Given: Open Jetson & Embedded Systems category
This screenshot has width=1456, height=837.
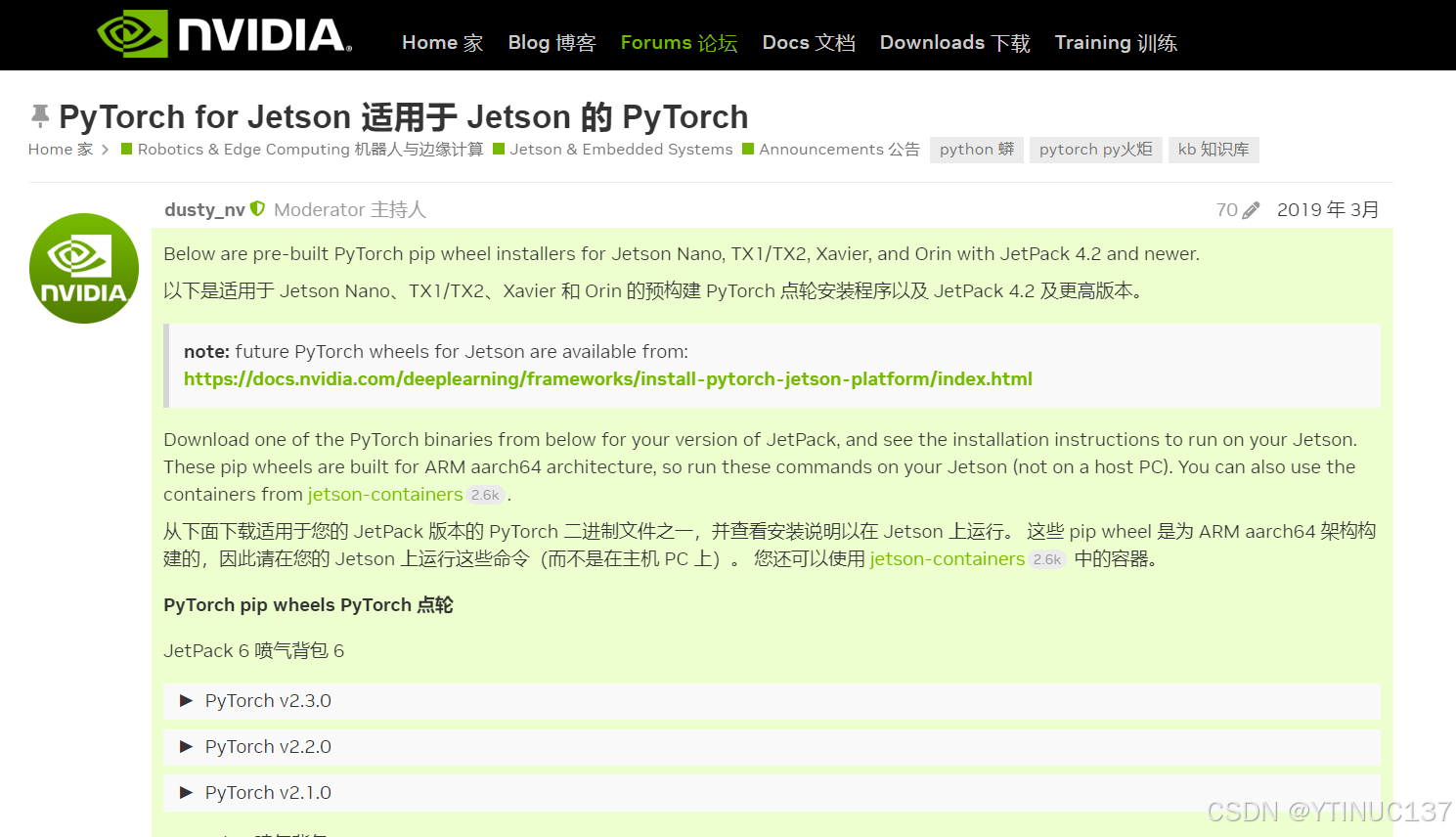Looking at the screenshot, I should [x=621, y=150].
